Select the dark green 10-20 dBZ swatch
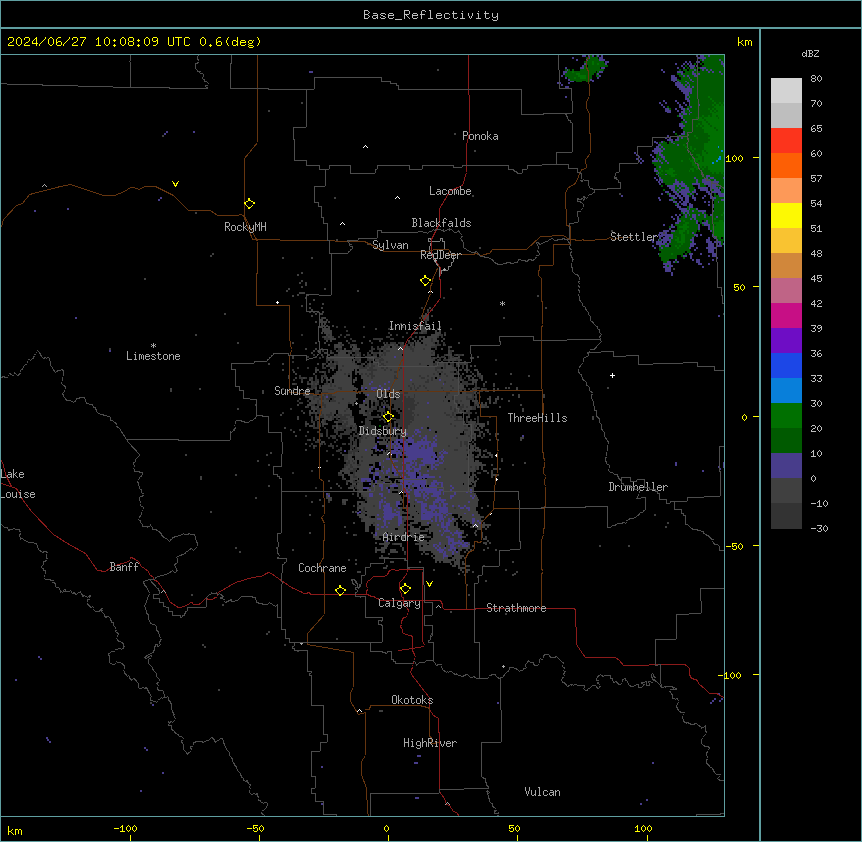Image resolution: width=862 pixels, height=842 pixels. pyautogui.click(x=786, y=441)
